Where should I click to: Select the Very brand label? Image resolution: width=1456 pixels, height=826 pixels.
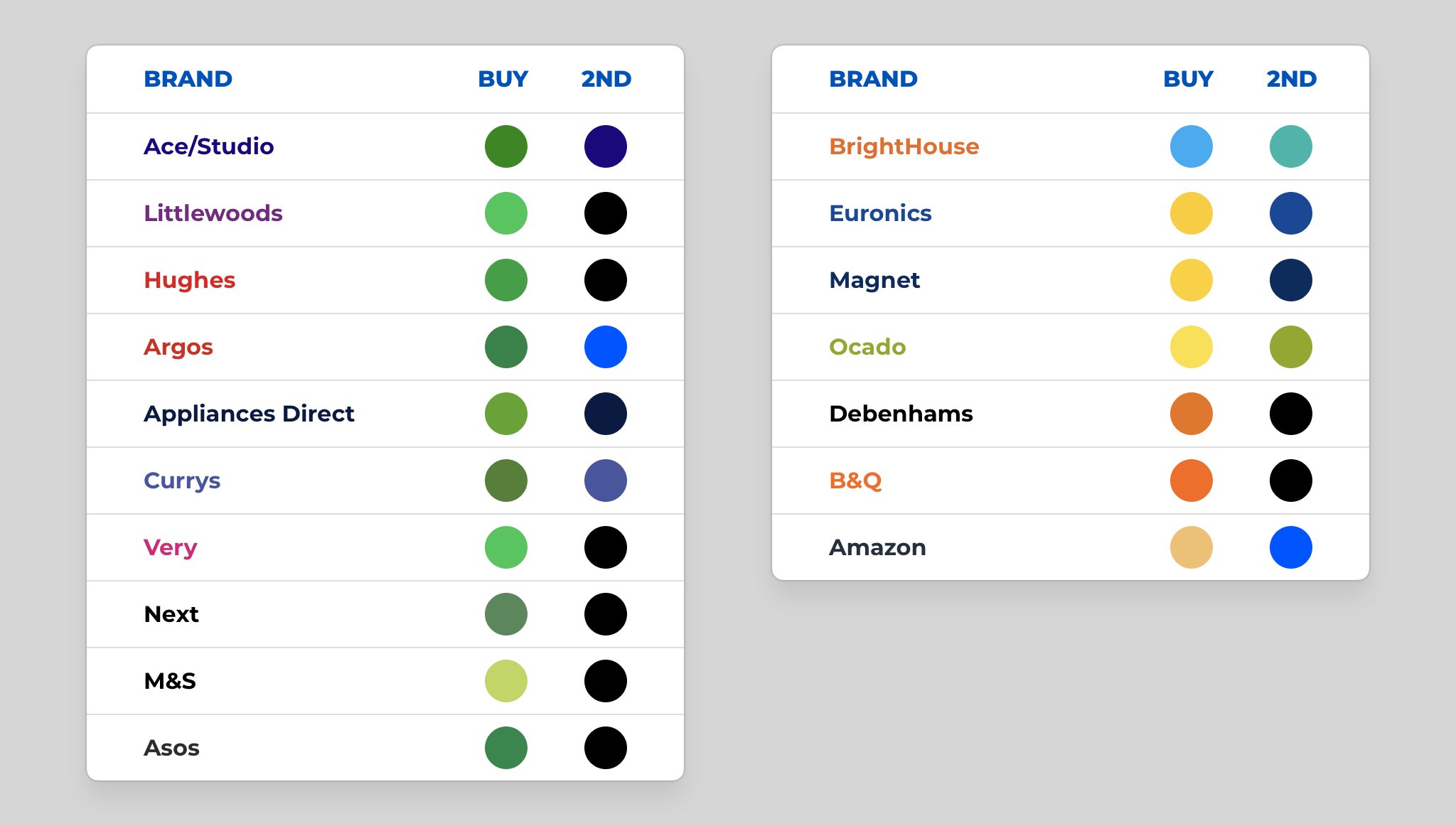(170, 547)
